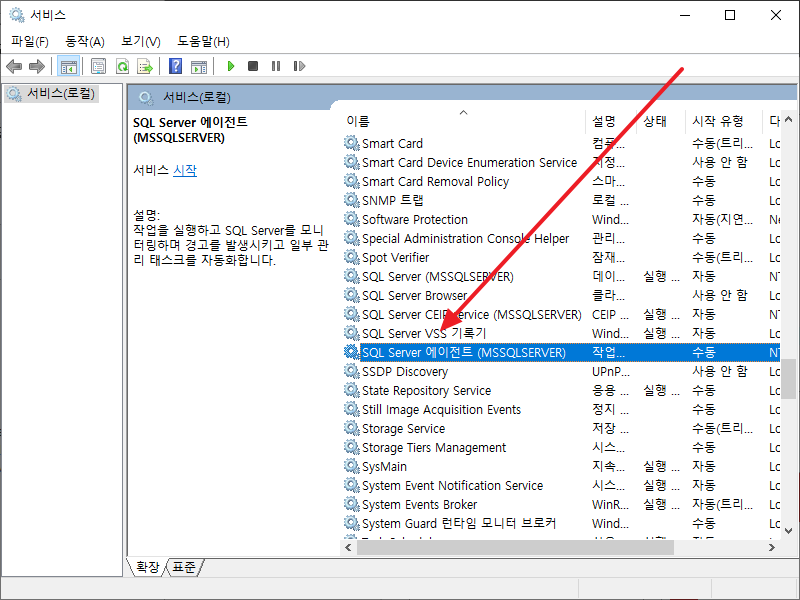Open the 파일(F) menu
The width and height of the screenshot is (800, 600).
coord(30,41)
